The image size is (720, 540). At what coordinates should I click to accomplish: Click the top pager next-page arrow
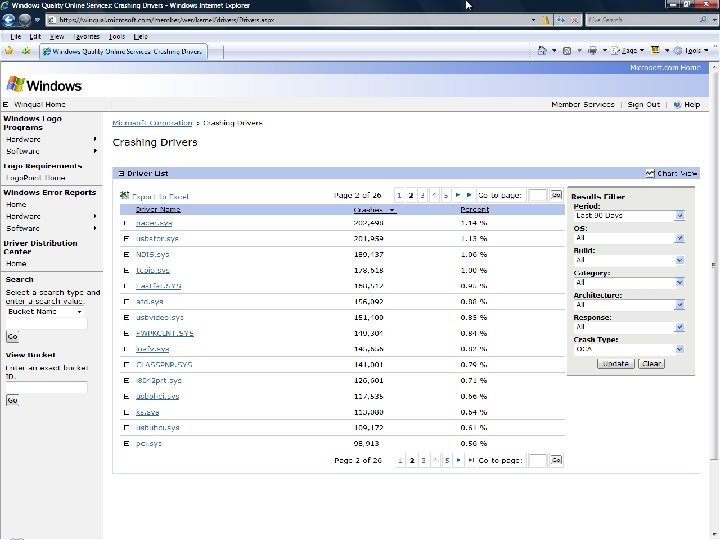click(458, 195)
